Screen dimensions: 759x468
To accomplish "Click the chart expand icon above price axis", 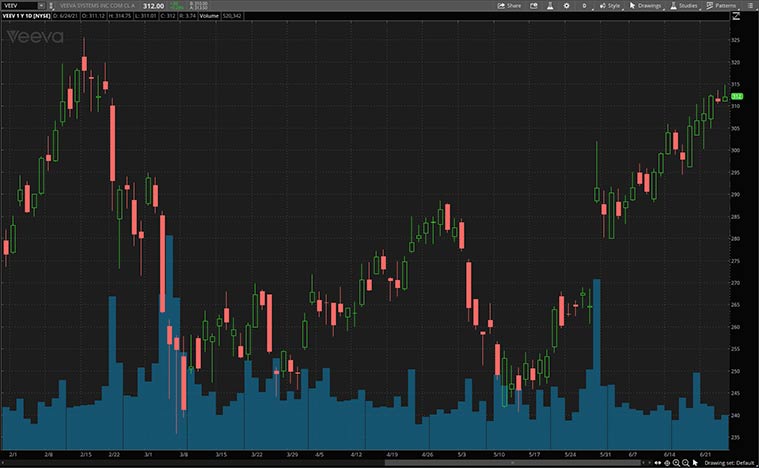I will click(737, 17).
